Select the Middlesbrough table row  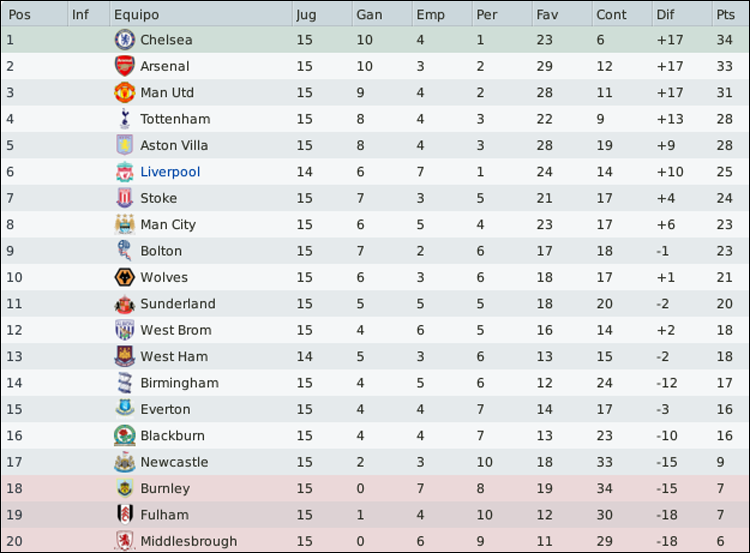pos(375,541)
